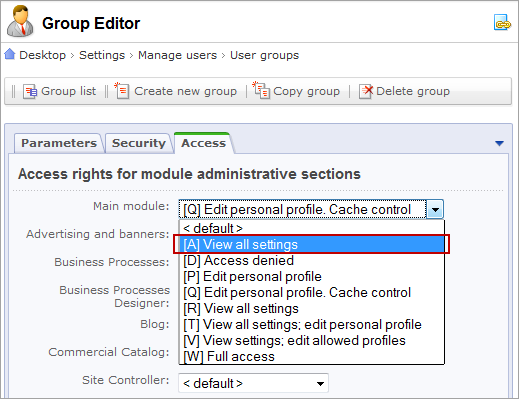Click the Commercial Catalog label
The height and width of the screenshot is (399, 519).
109,352
